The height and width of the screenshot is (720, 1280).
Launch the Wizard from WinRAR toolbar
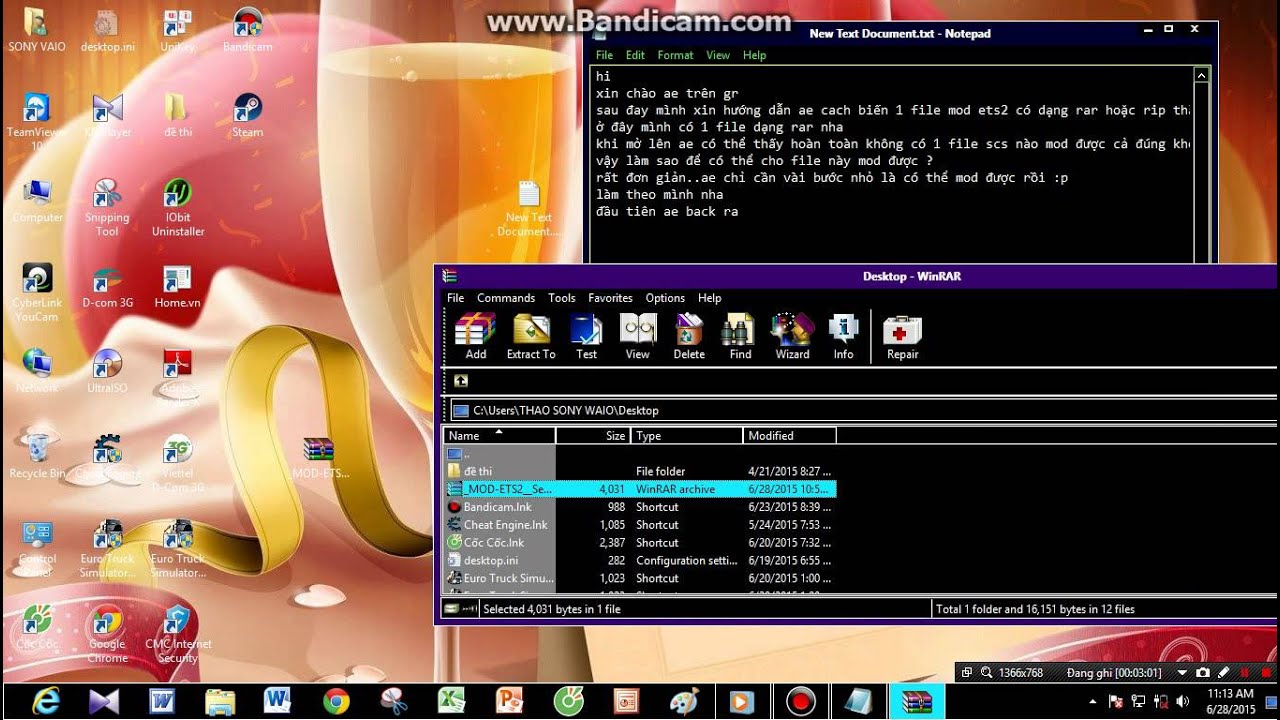792,336
